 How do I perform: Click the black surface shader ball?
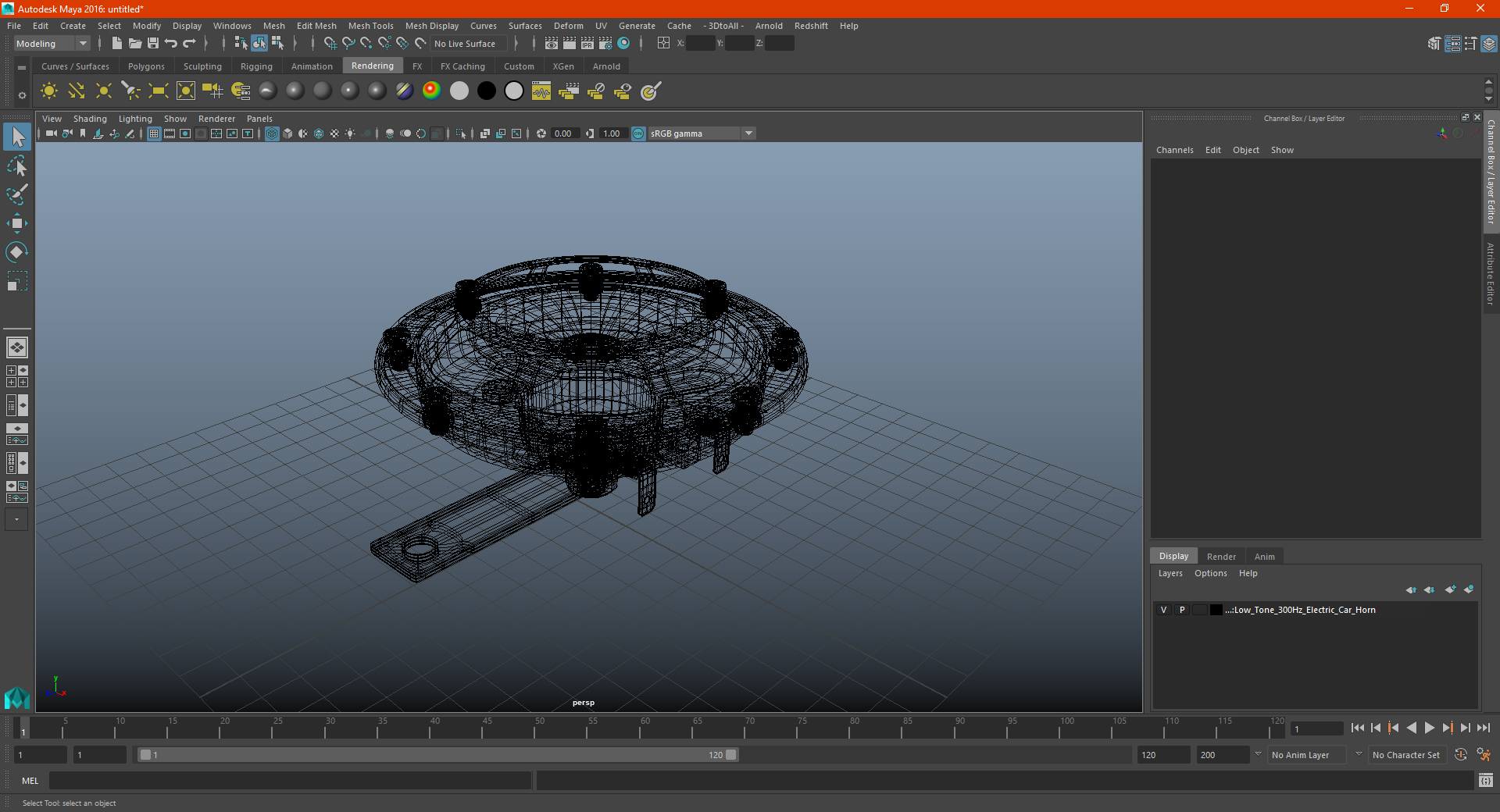(x=486, y=91)
